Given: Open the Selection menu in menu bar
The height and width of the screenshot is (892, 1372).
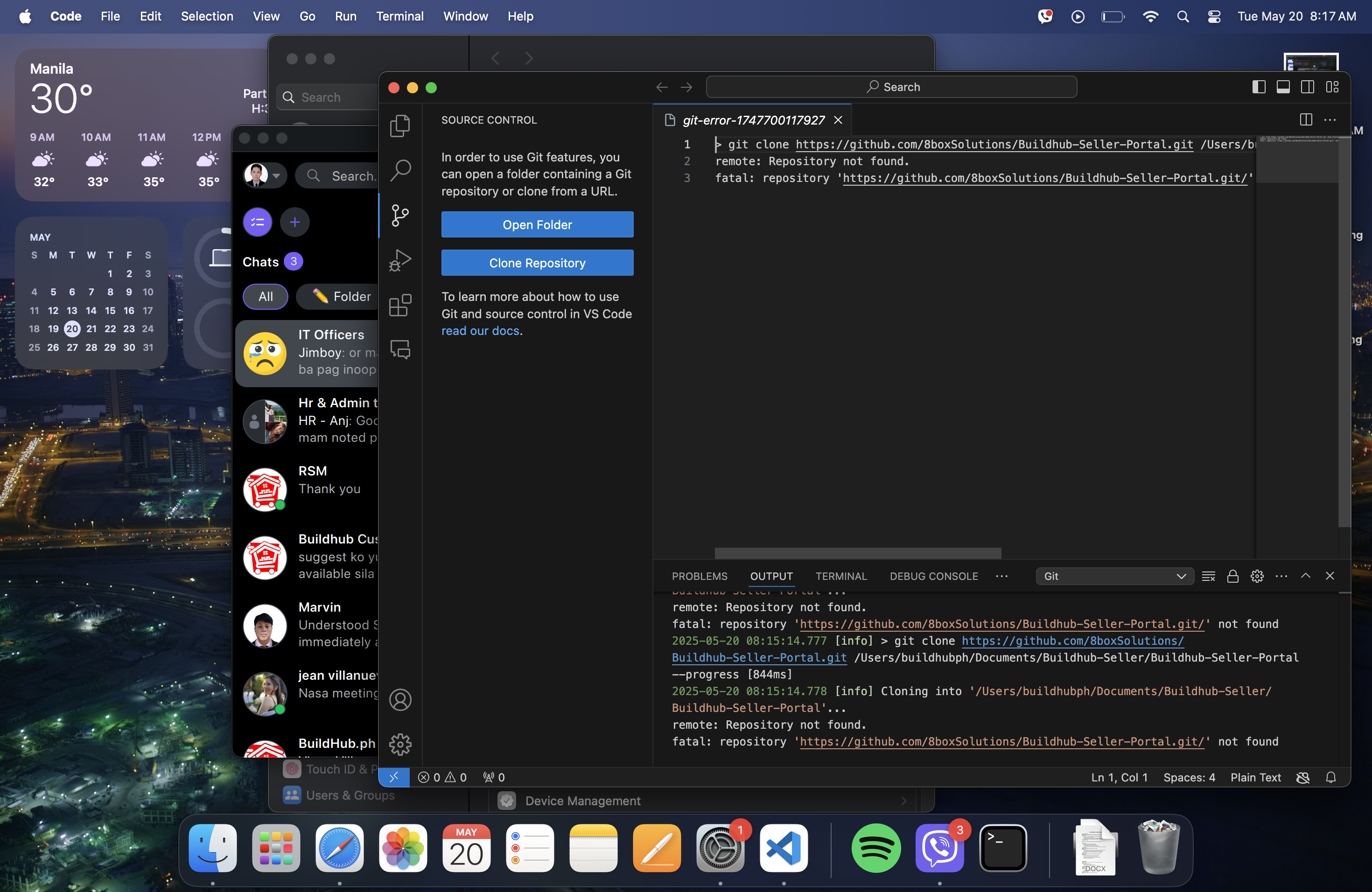Looking at the screenshot, I should [x=207, y=16].
